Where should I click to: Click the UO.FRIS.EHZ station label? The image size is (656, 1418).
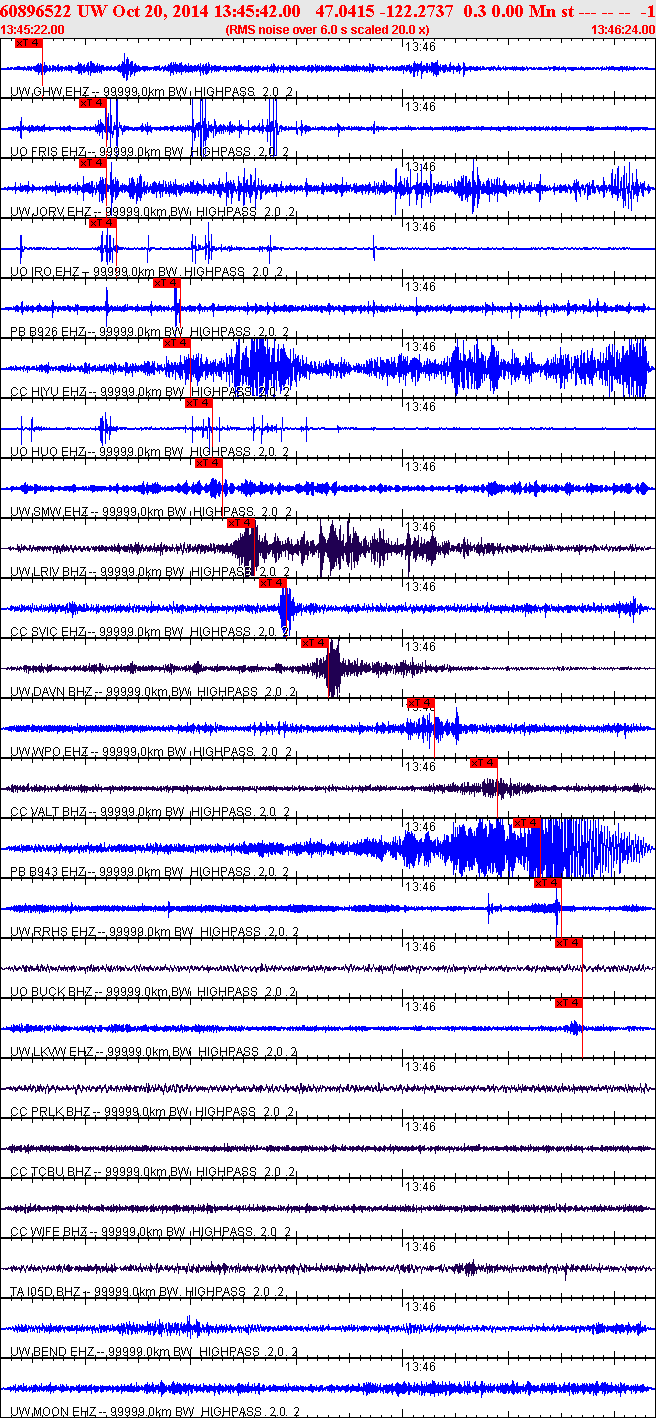tap(47, 152)
